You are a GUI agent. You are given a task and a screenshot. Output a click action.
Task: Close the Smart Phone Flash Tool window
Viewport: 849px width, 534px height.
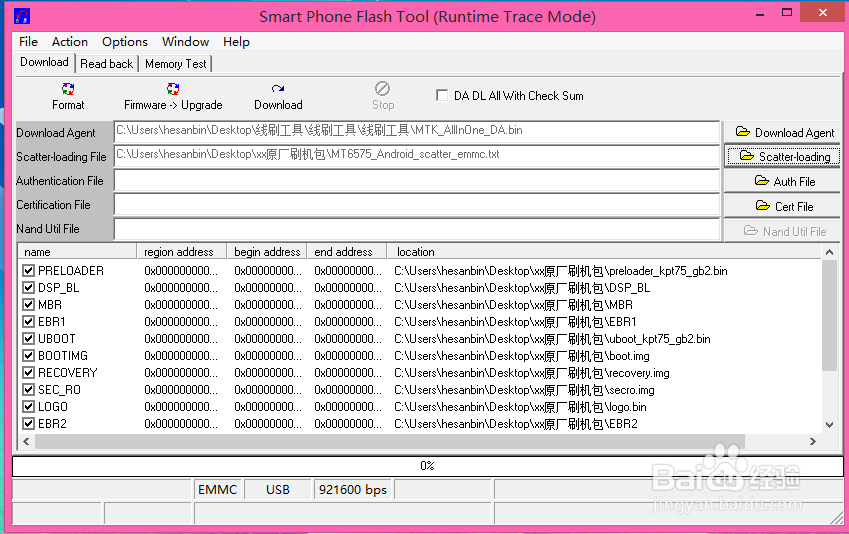822,12
